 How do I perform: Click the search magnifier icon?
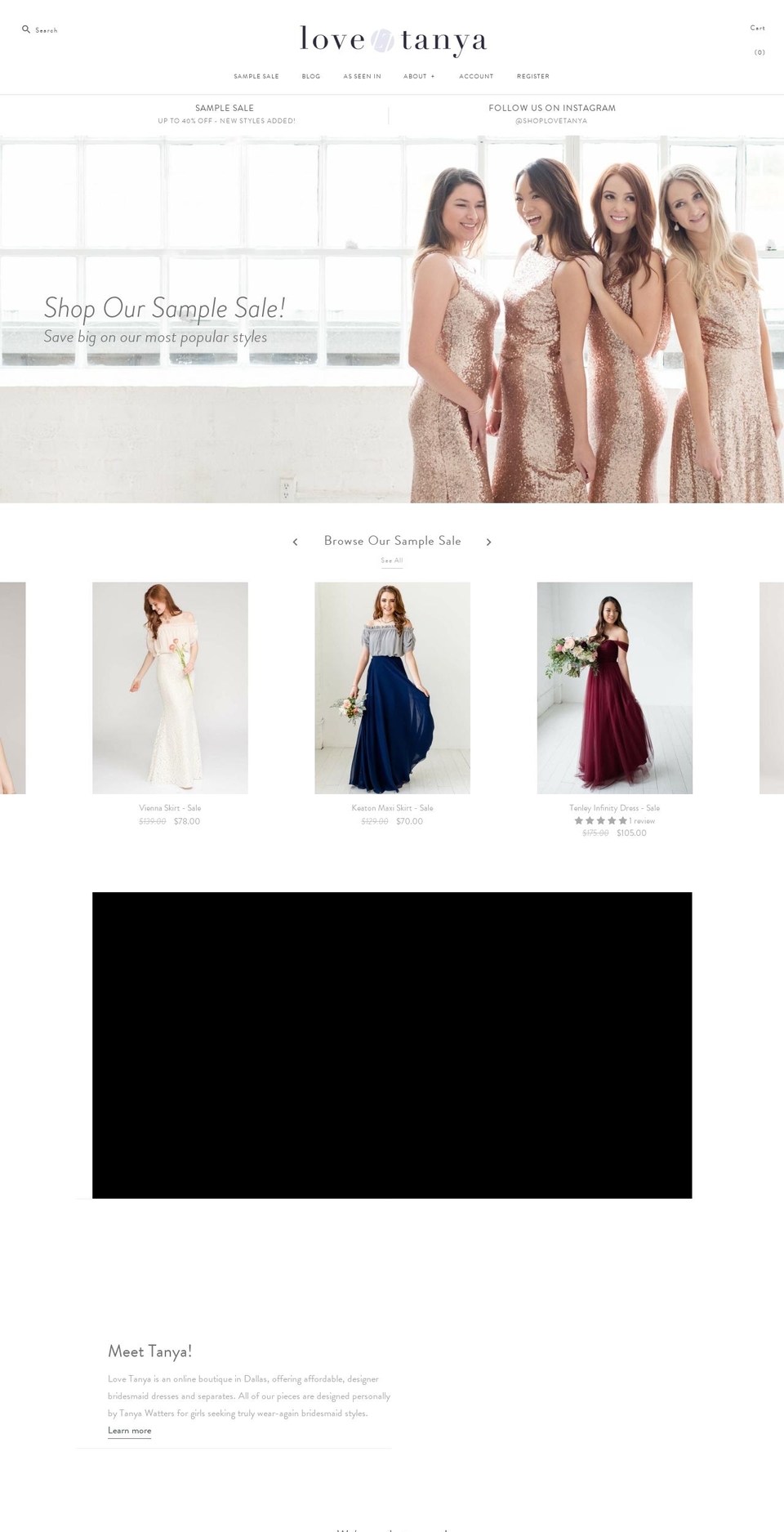tap(26, 29)
